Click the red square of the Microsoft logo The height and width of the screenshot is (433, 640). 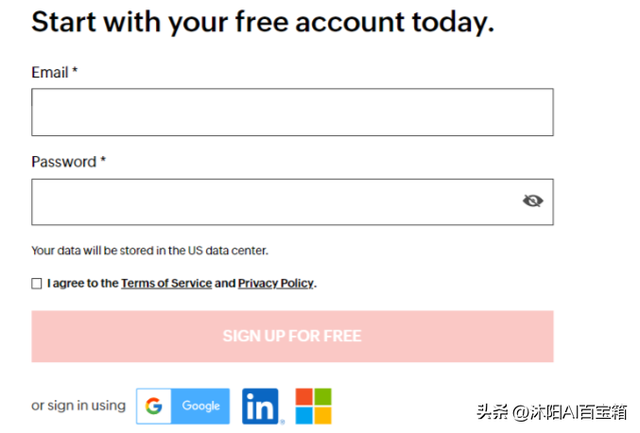304,397
